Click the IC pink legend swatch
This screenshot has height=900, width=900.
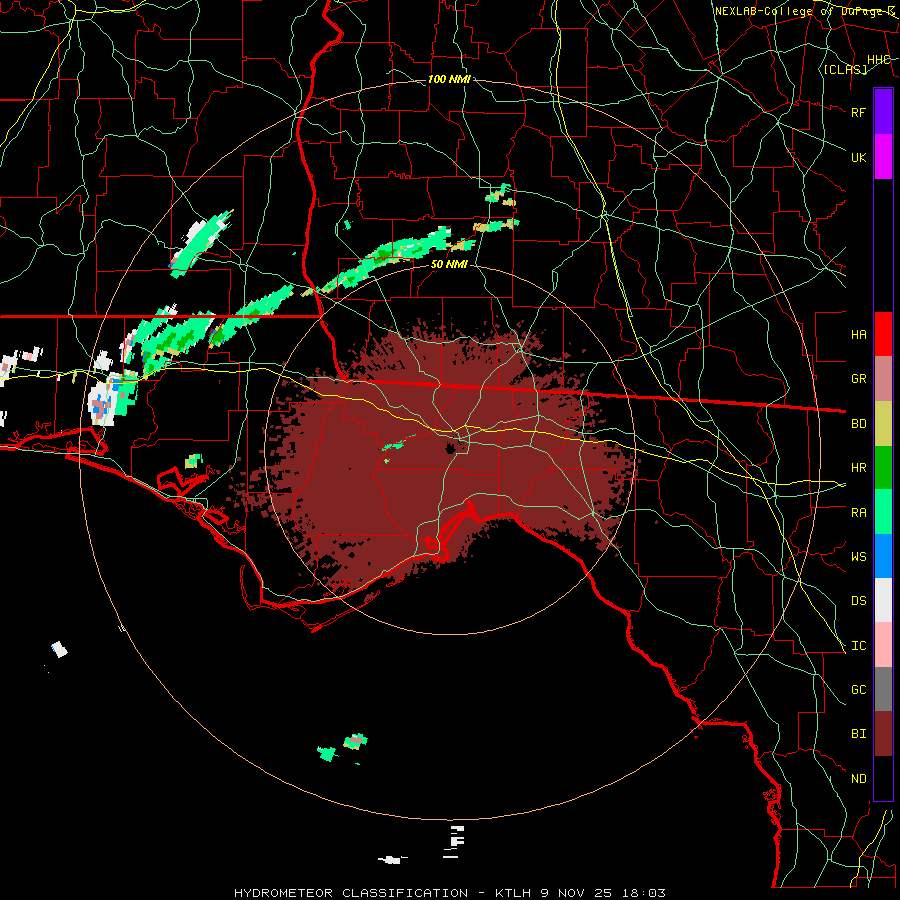pyautogui.click(x=883, y=645)
